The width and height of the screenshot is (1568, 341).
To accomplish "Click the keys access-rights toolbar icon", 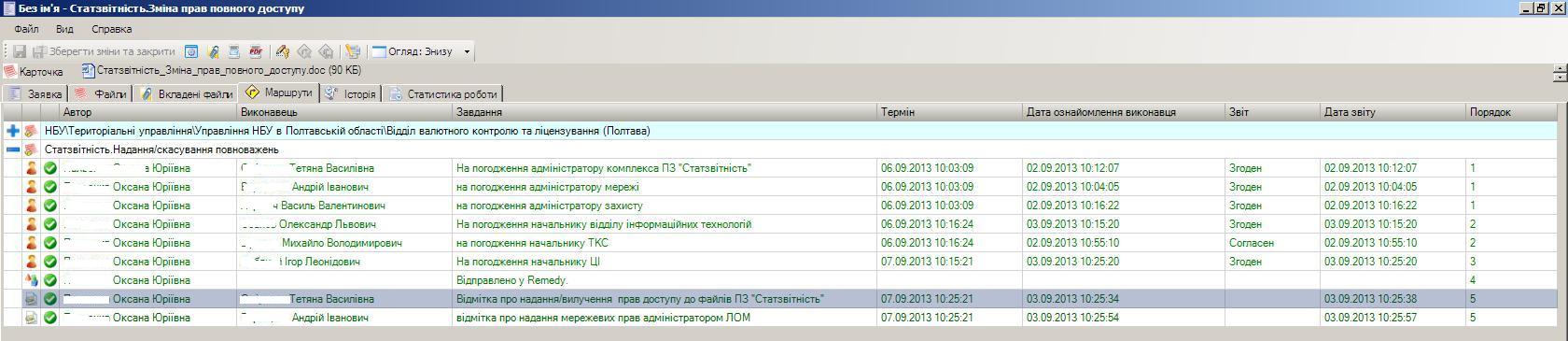I will (x=283, y=51).
